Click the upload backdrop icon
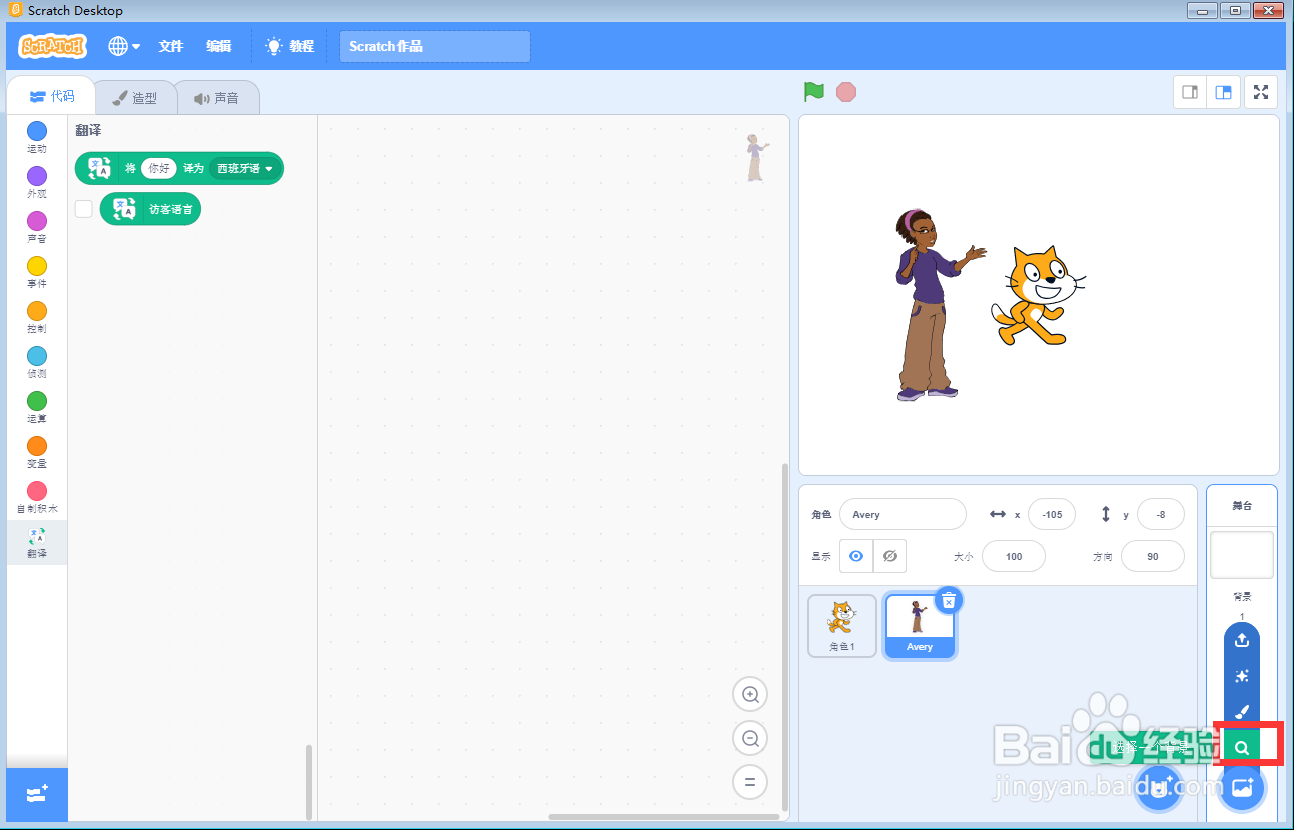This screenshot has height=830, width=1294. coord(1242,640)
